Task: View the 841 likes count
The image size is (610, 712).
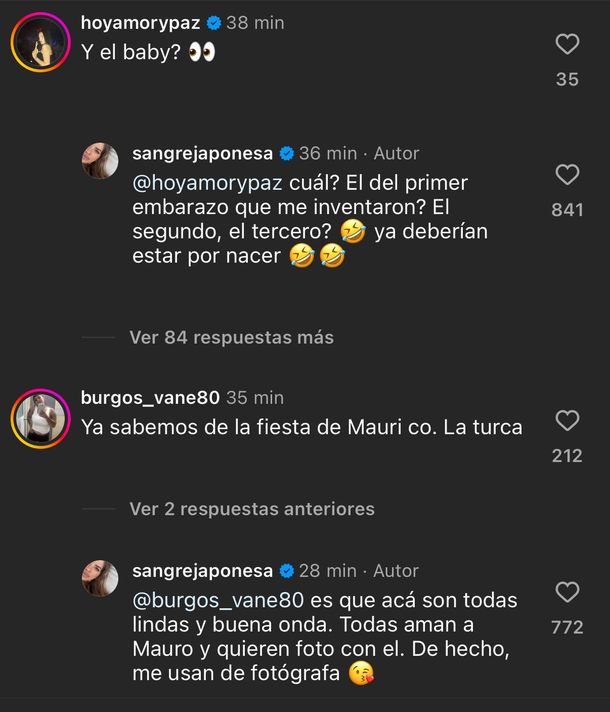Action: click(x=567, y=210)
